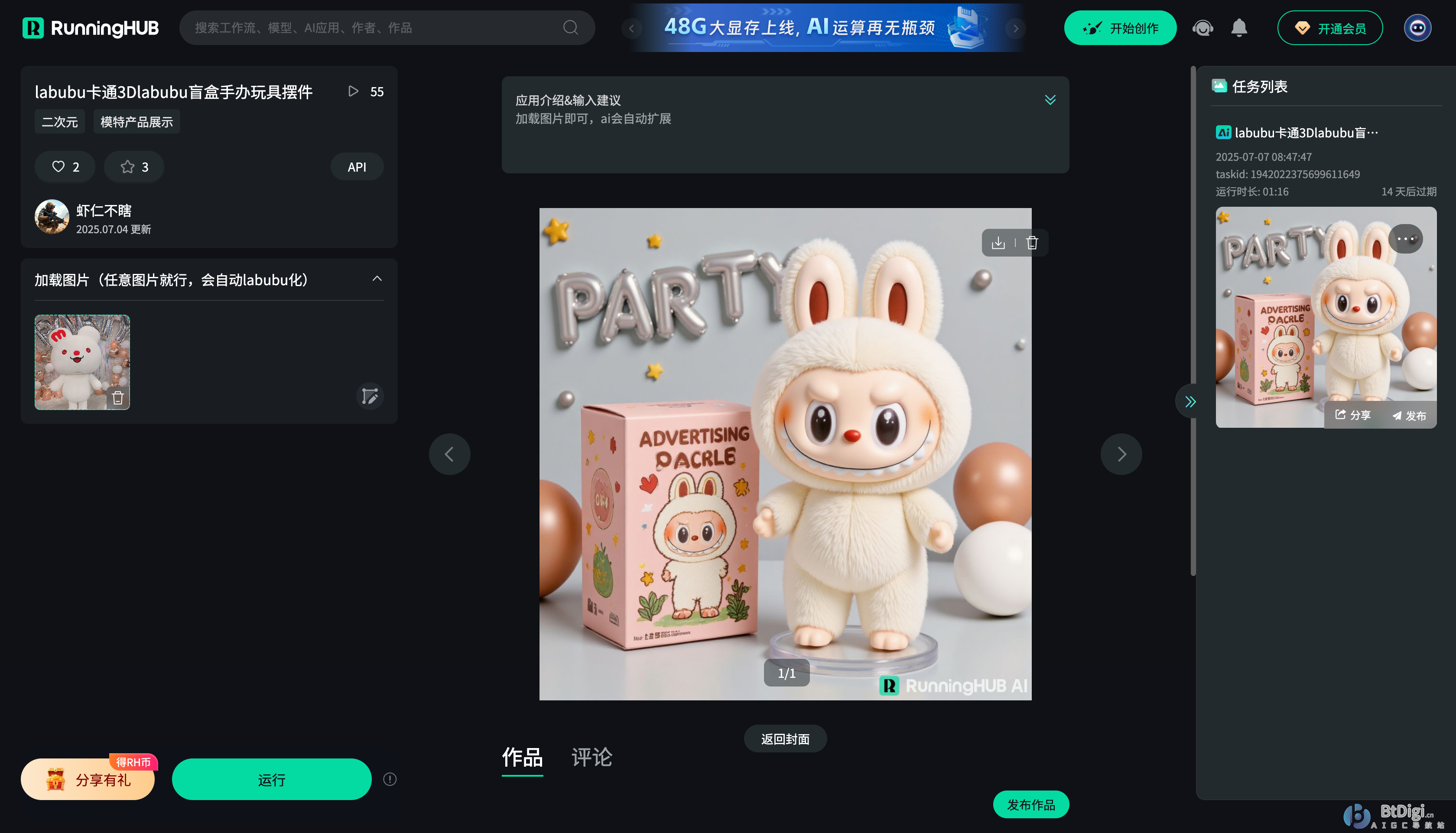Go to next result image
Viewport: 1456px width, 833px height.
tap(1121, 454)
